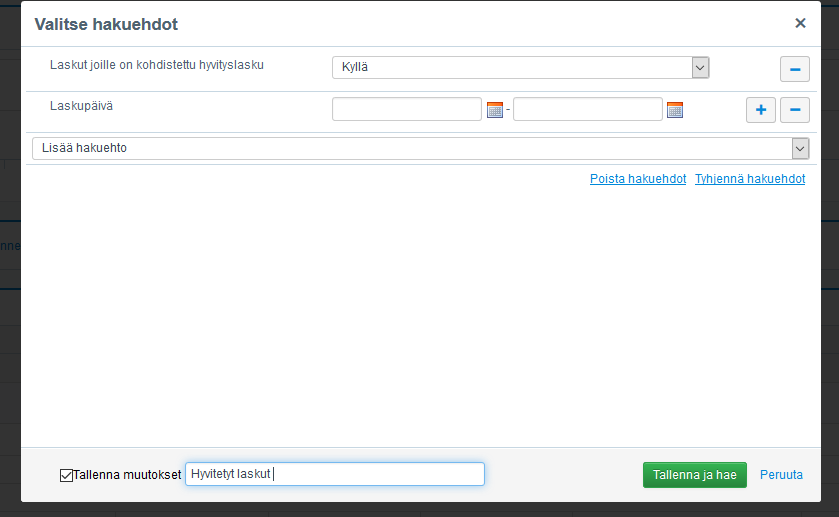Click the Hyvitetyt laskut name field

[335, 474]
